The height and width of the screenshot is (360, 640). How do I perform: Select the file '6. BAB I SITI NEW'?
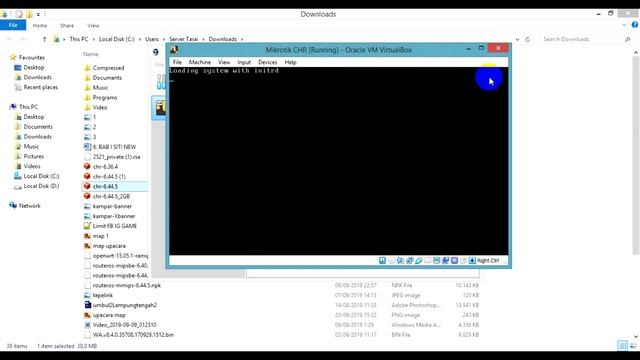pos(114,147)
